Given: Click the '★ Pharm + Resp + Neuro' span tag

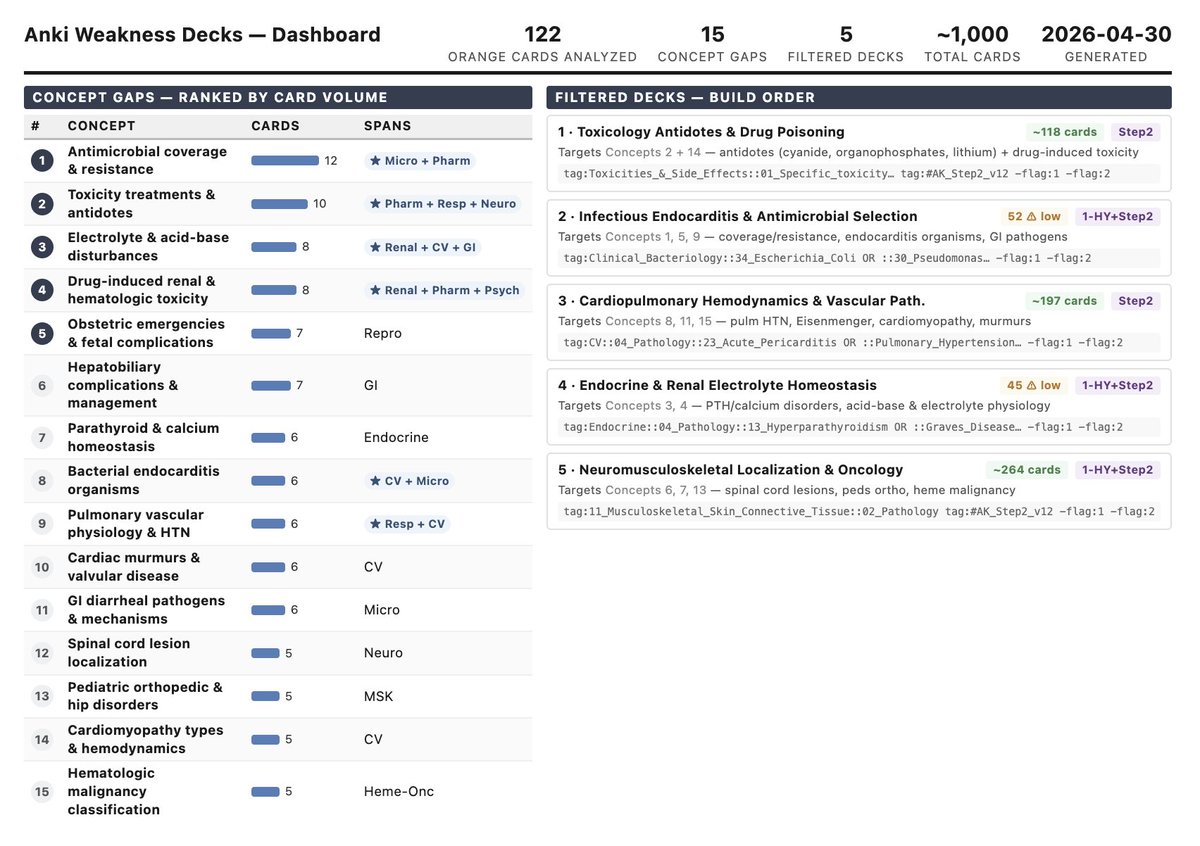Looking at the screenshot, I should [442, 204].
